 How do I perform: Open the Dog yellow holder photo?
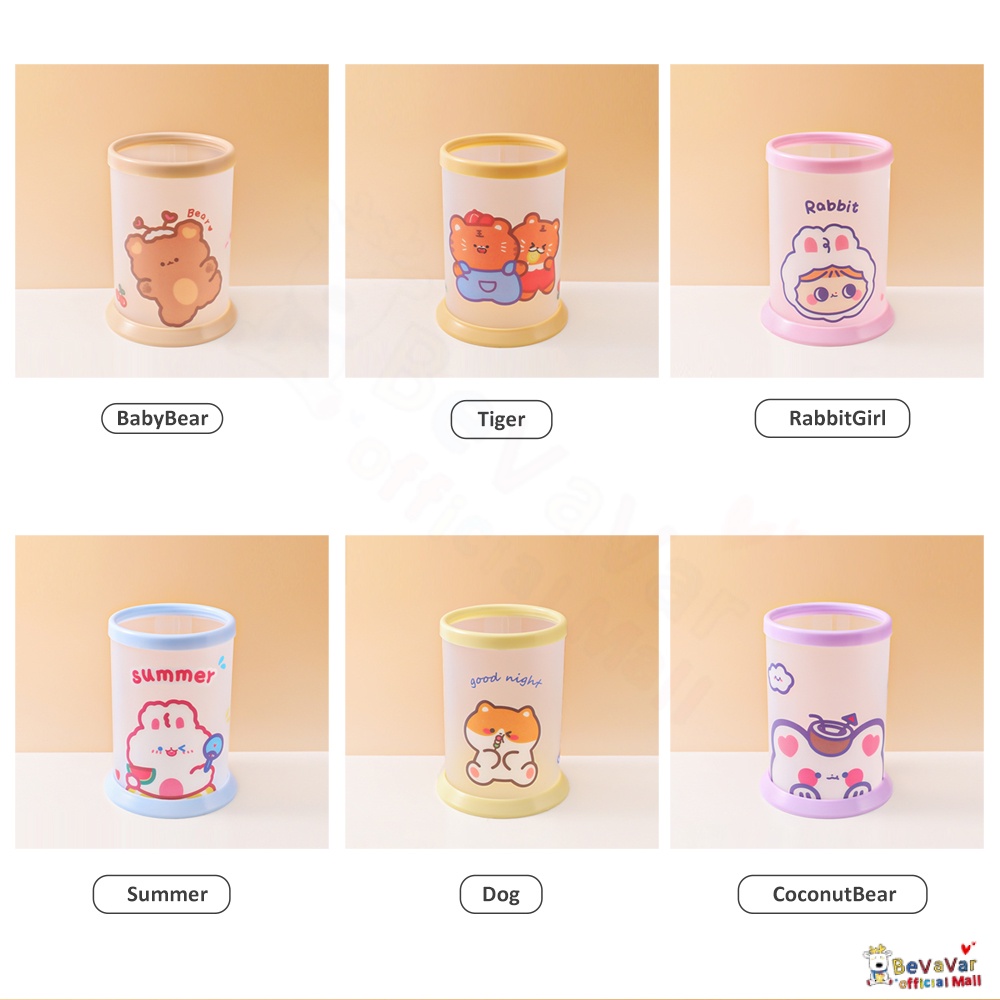[502, 692]
